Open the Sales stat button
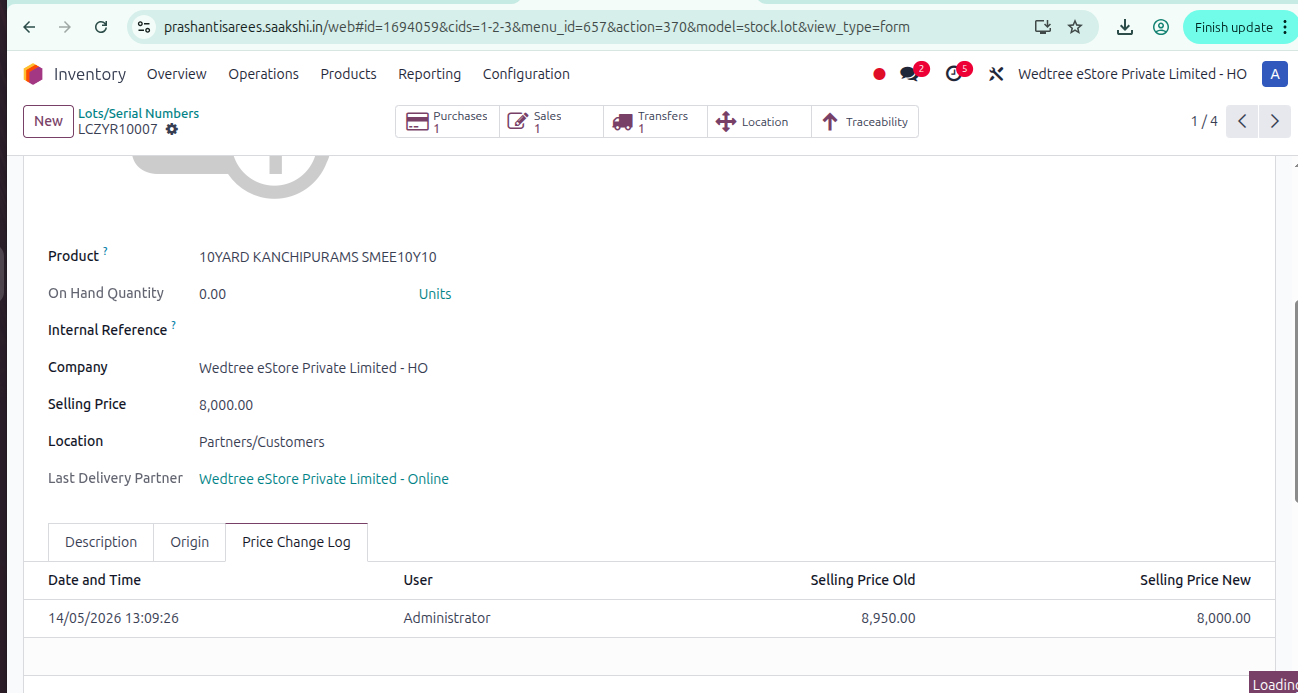1298x693 pixels. coord(551,122)
